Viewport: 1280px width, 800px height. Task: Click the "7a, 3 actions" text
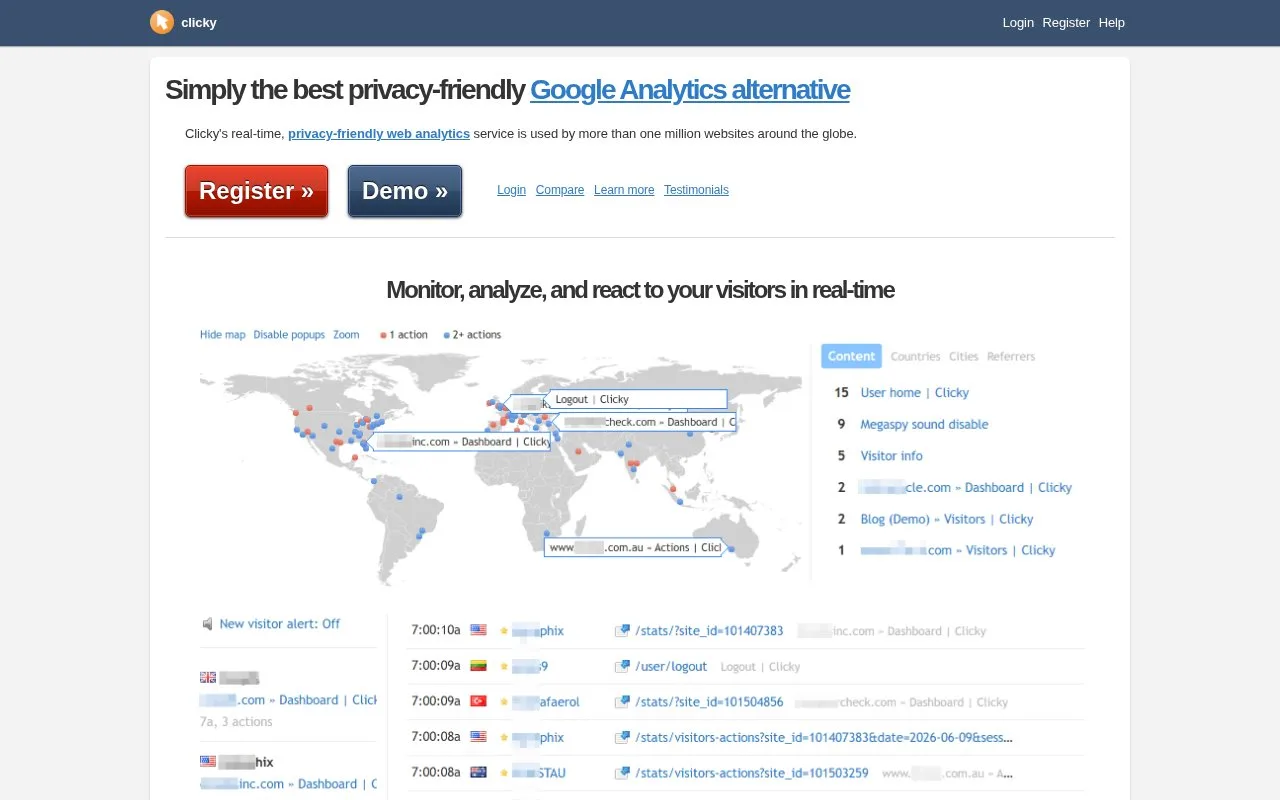click(x=236, y=722)
